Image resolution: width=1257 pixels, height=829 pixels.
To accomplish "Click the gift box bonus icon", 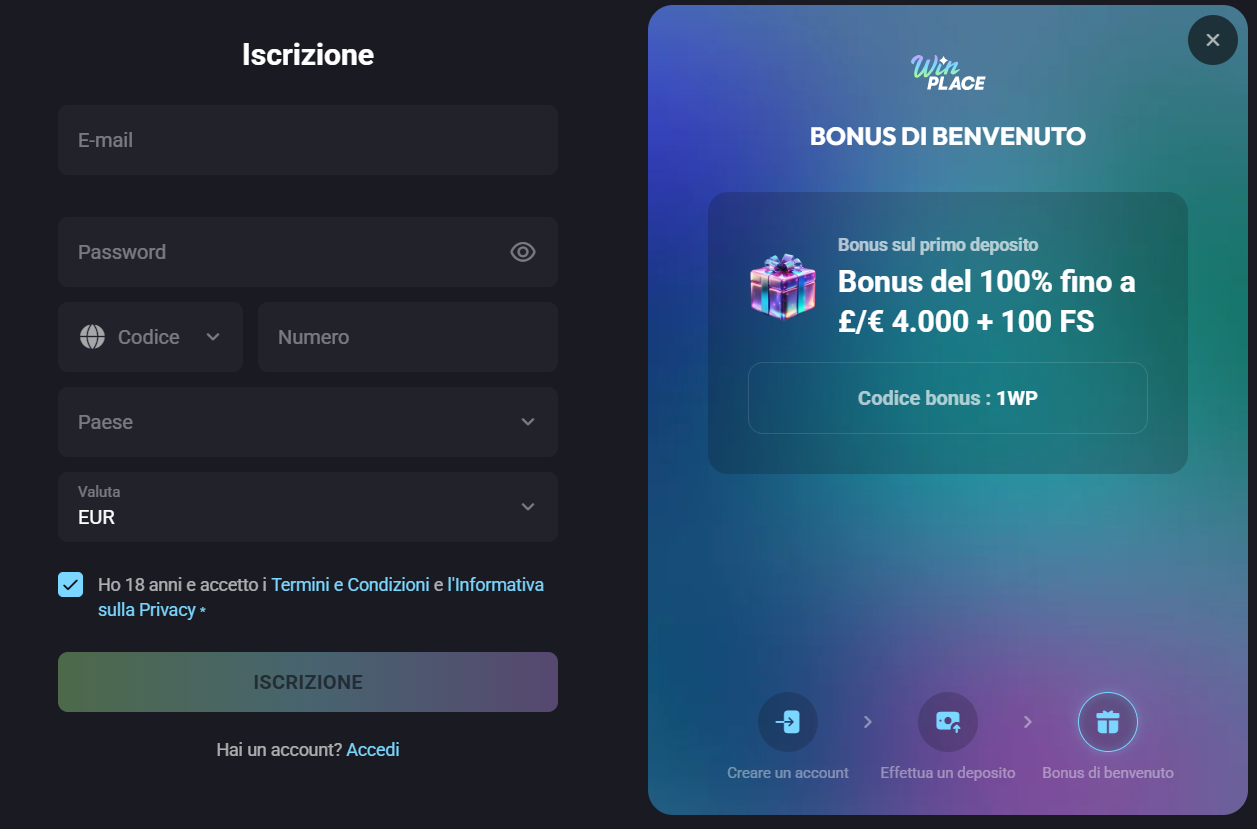I will point(783,287).
